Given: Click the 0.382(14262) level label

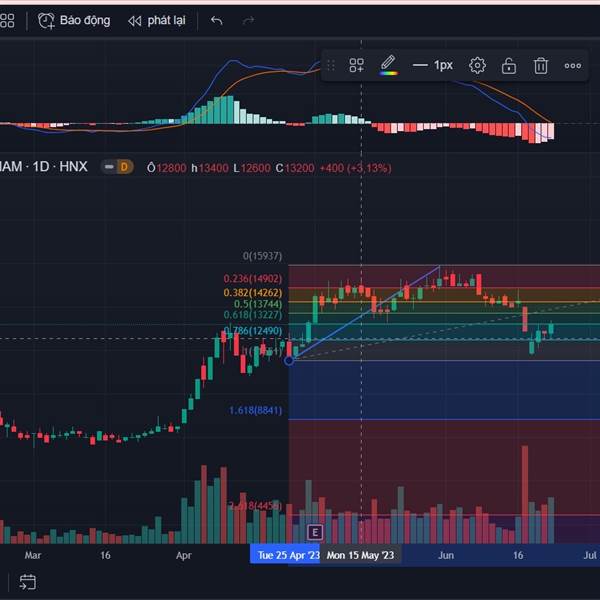Looking at the screenshot, I should (253, 293).
